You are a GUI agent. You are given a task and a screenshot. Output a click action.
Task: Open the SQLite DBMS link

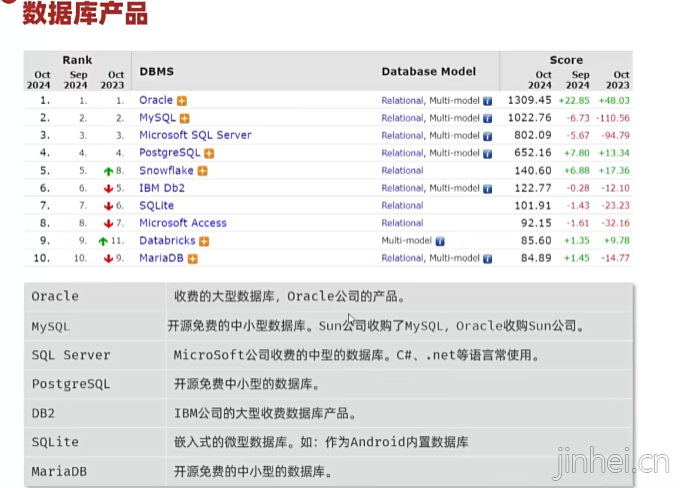(x=156, y=206)
